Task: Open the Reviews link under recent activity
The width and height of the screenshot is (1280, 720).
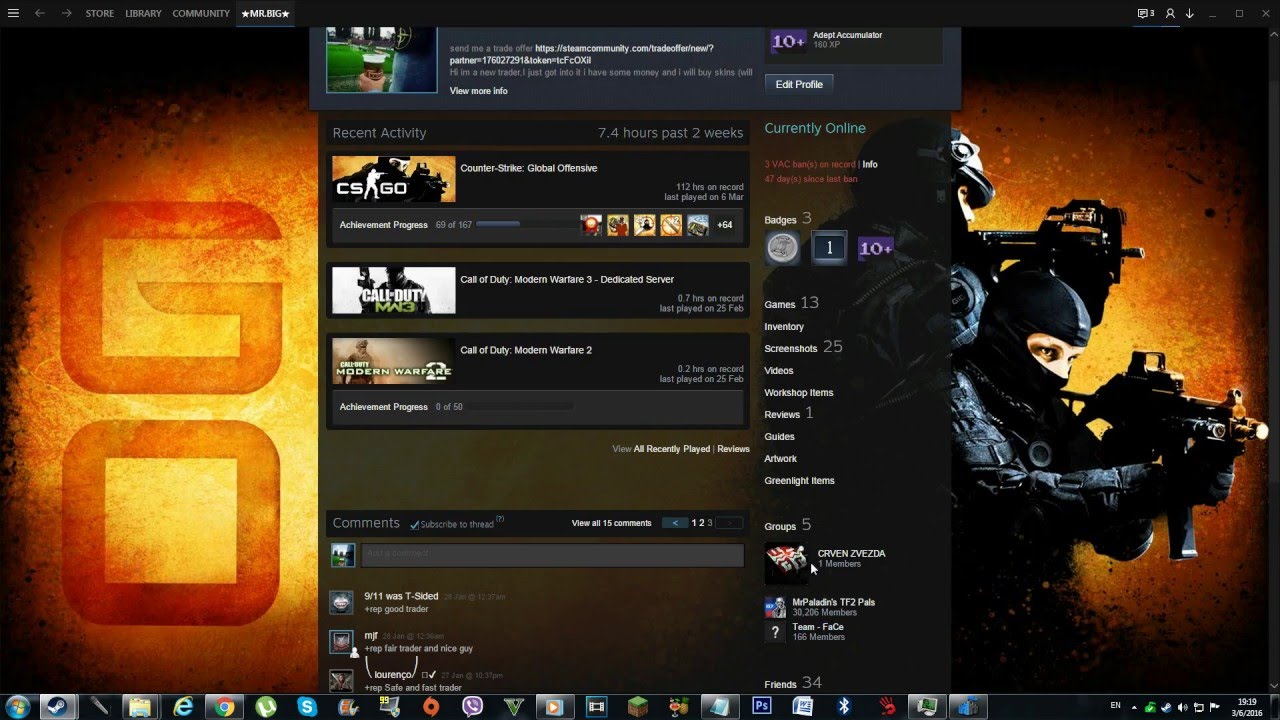Action: point(733,449)
